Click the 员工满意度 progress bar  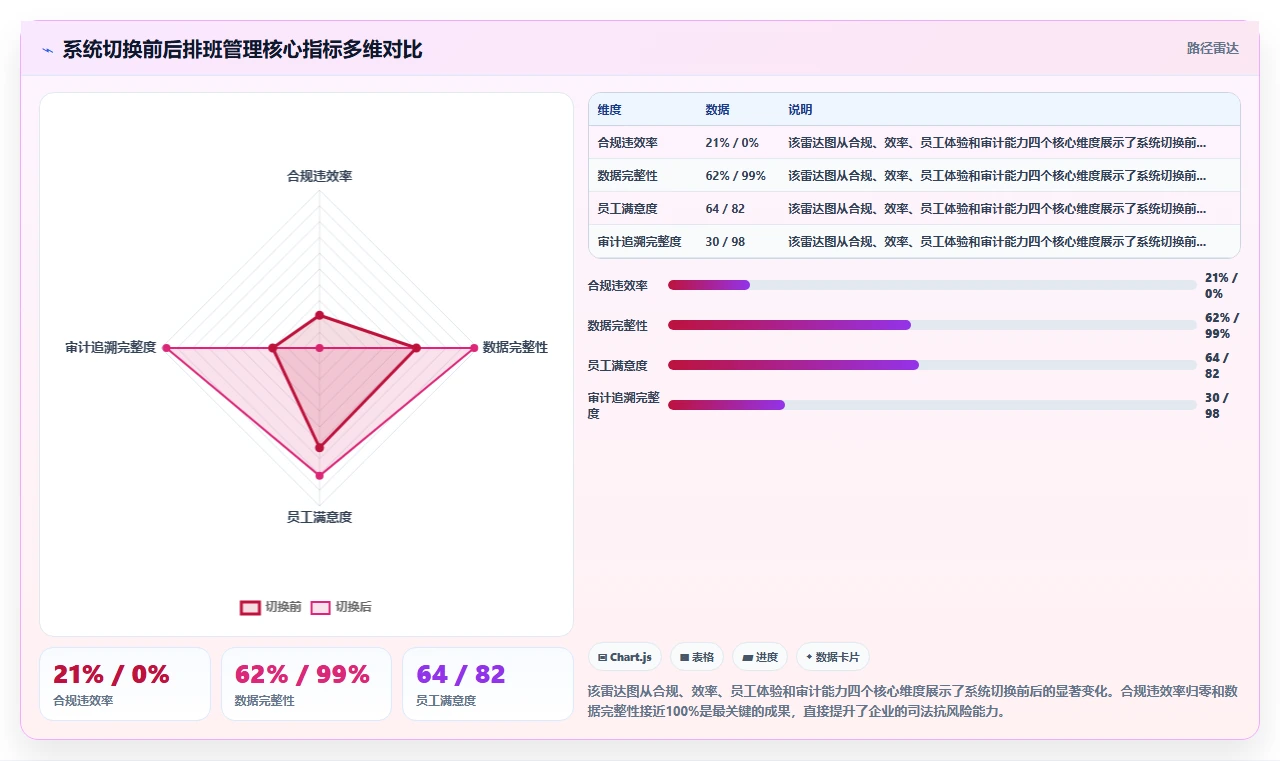point(932,365)
